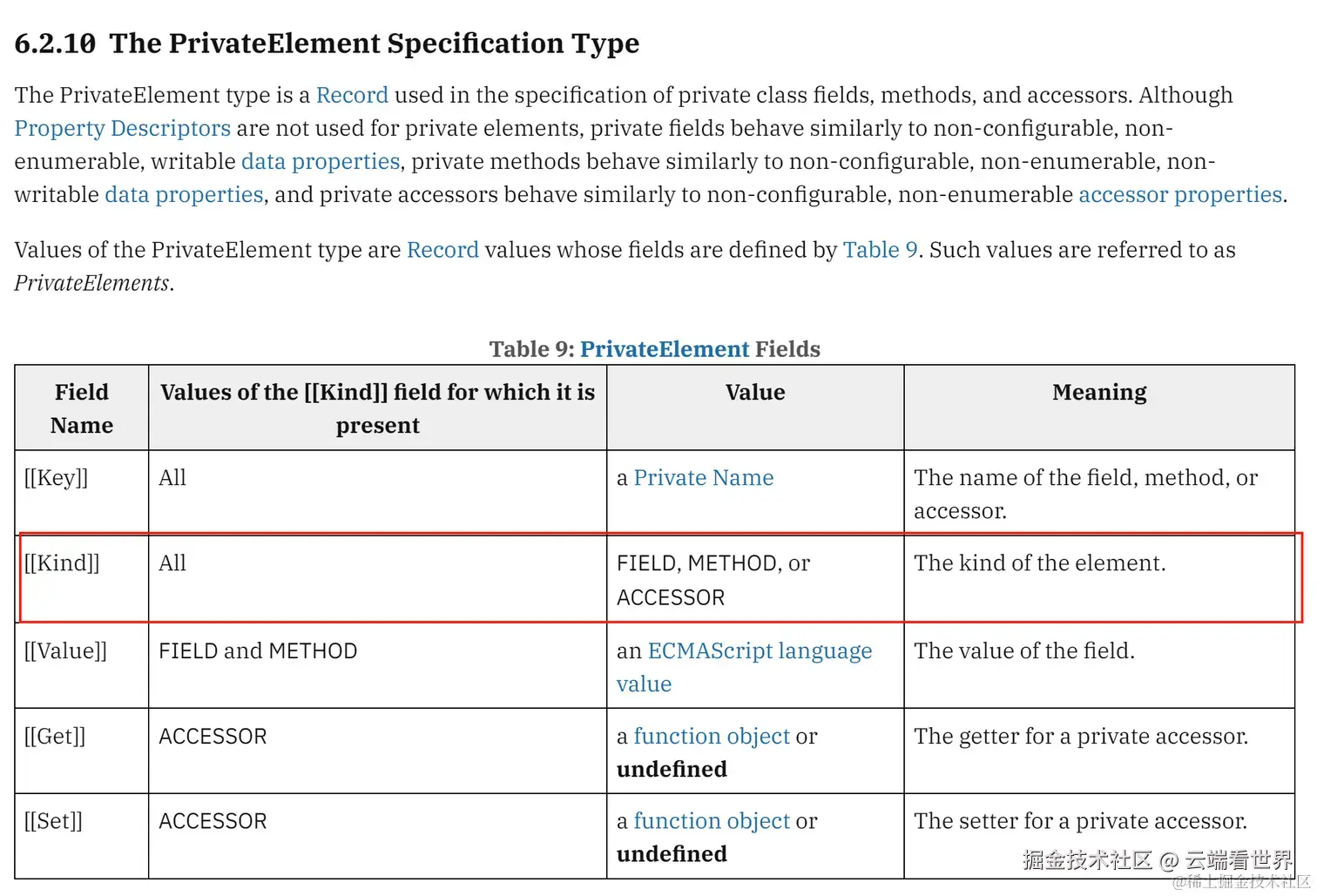Follow the data properties link before 'and private accessors'
1317x896 pixels.
(184, 194)
